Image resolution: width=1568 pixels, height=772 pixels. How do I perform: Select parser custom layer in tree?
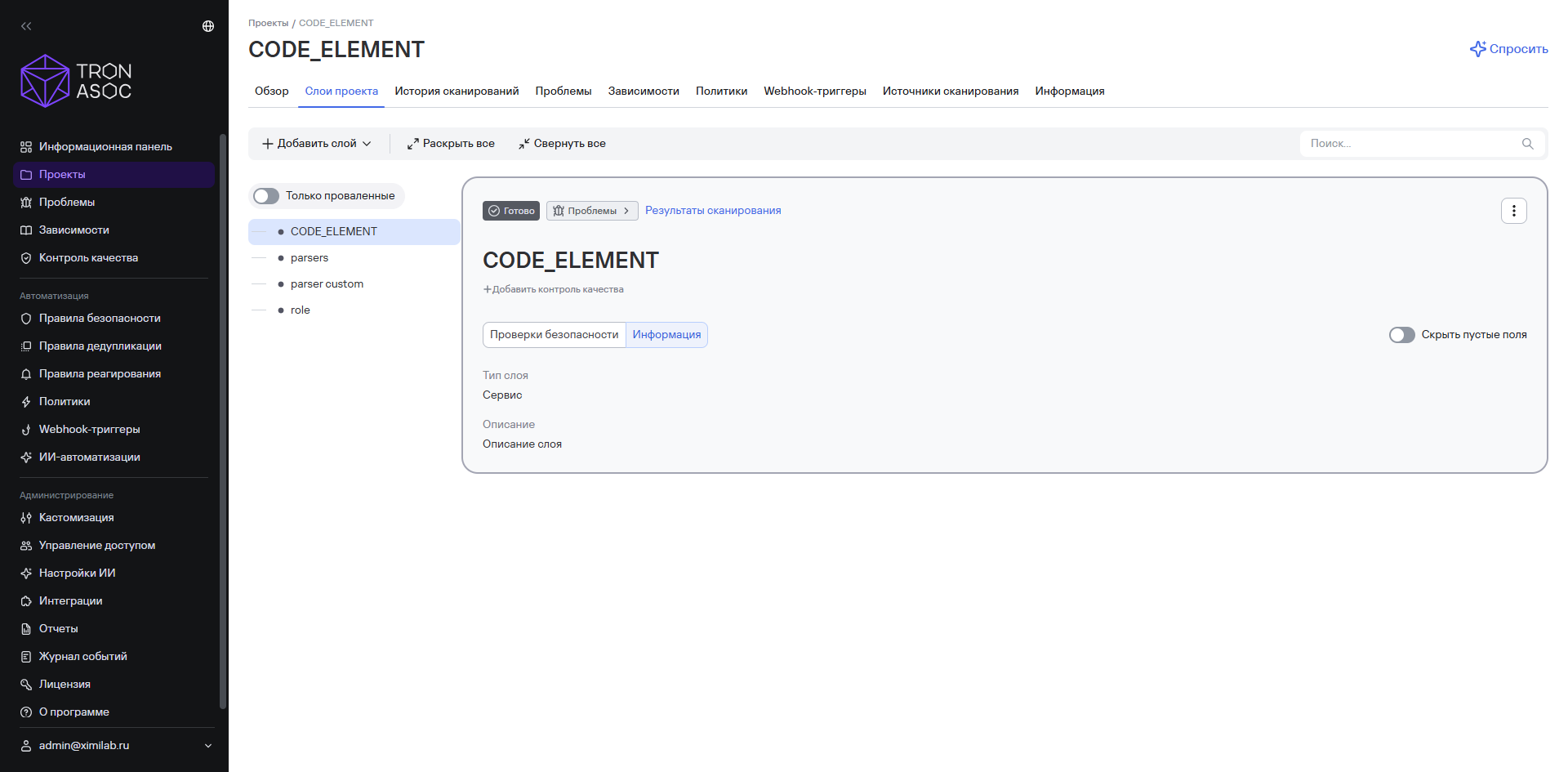coord(354,284)
